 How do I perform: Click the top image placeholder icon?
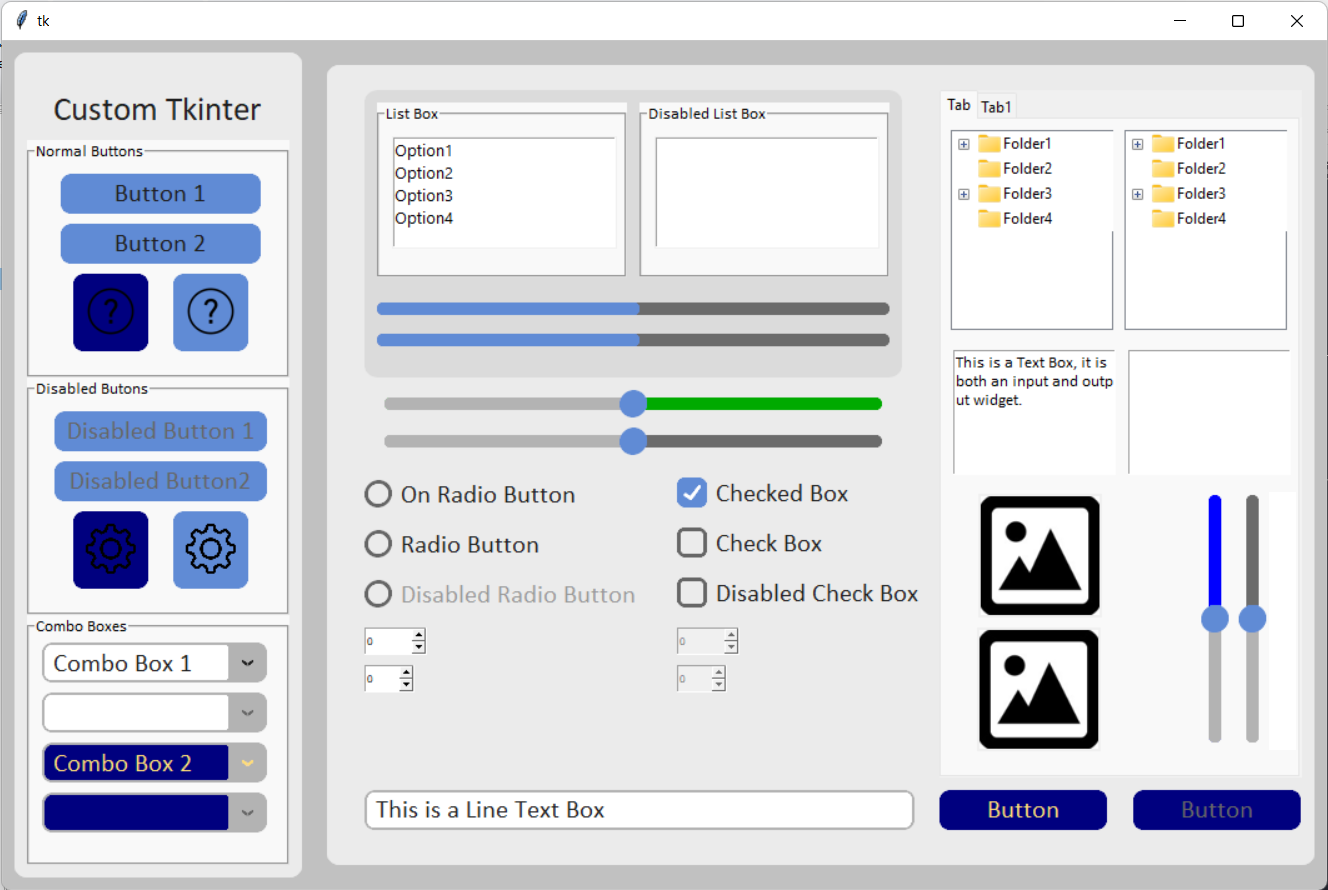[1039, 556]
